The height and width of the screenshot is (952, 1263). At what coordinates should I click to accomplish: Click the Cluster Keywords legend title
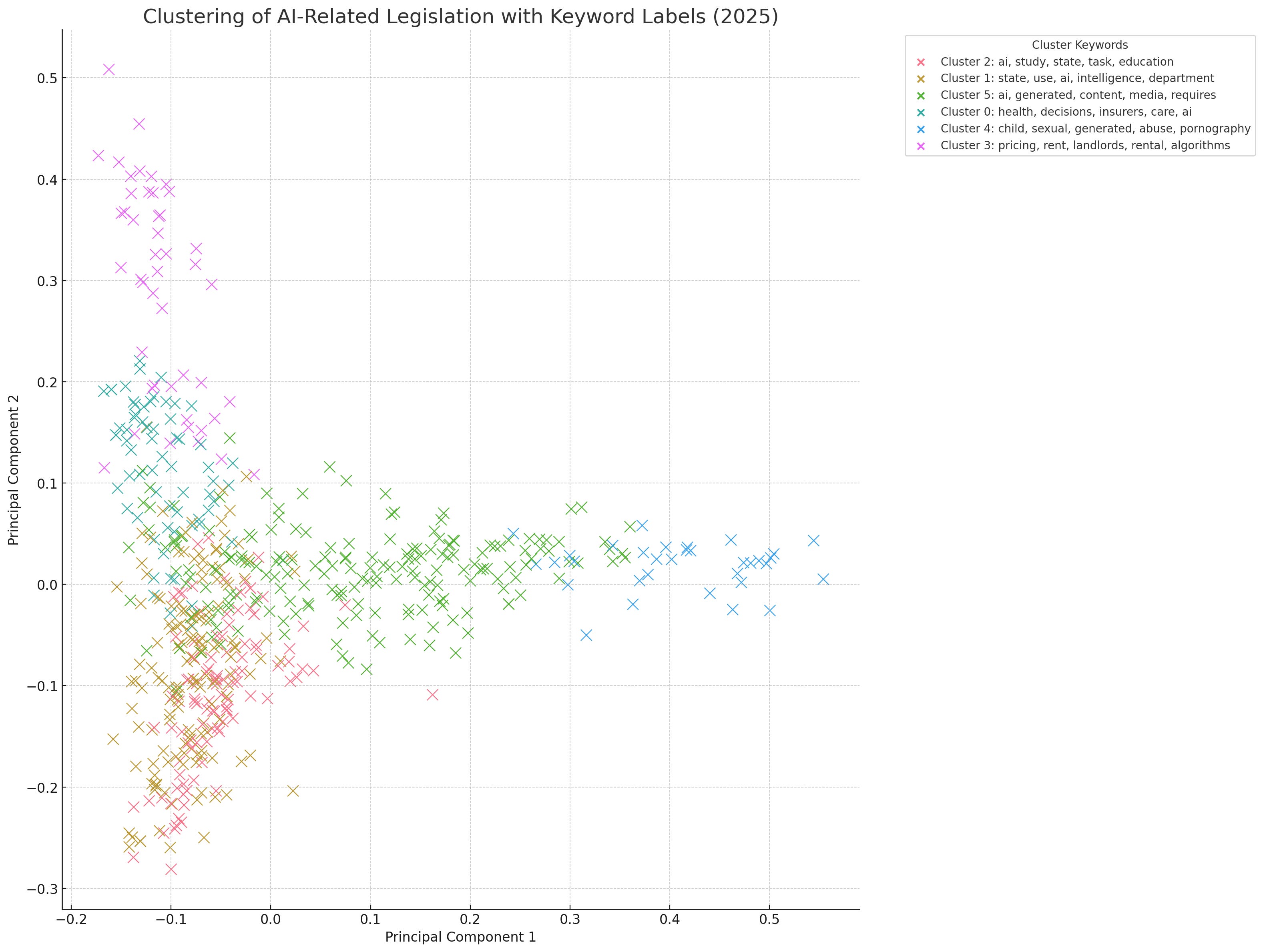pos(1079,45)
